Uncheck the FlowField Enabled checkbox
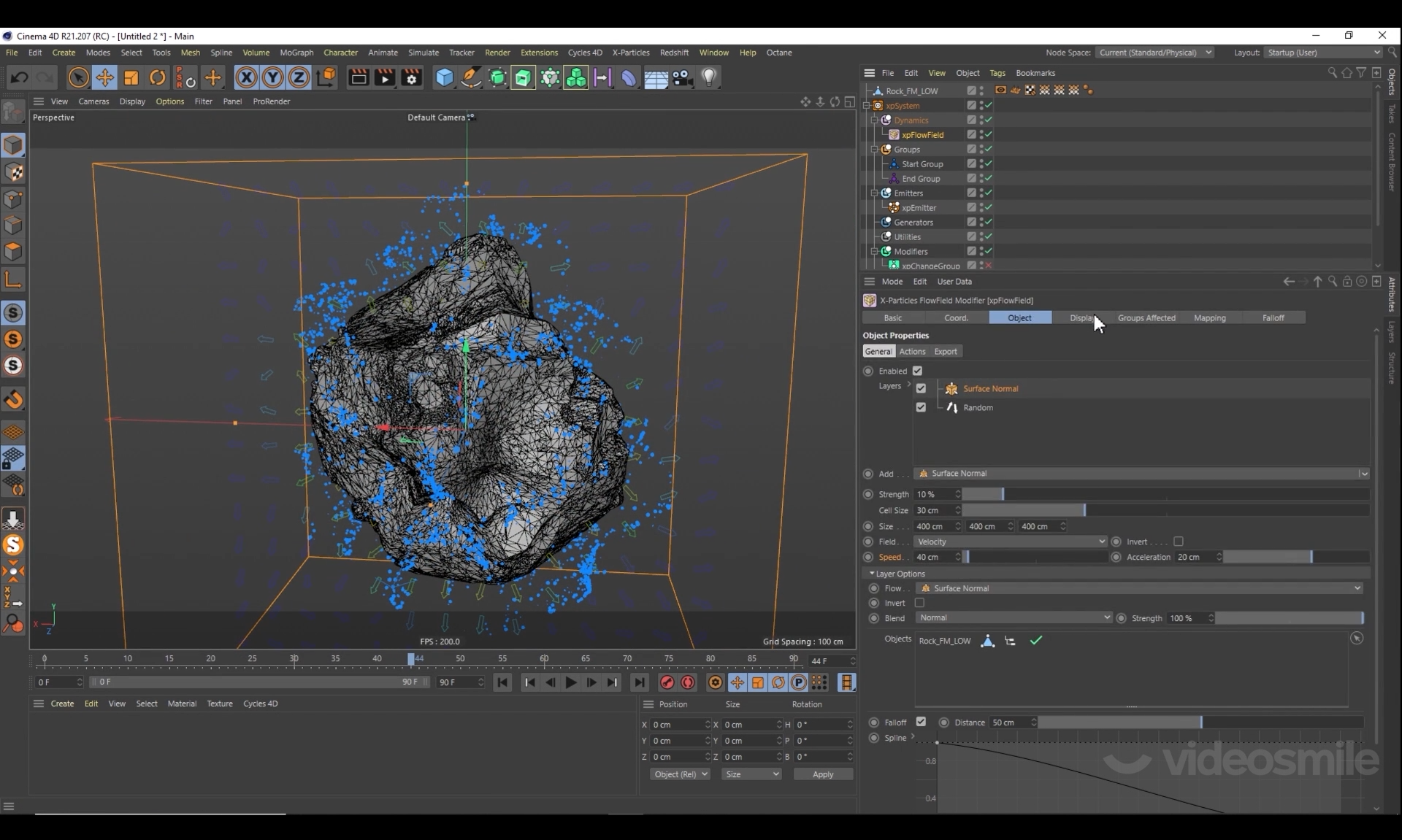Screen dimensions: 1402x840 918,371
